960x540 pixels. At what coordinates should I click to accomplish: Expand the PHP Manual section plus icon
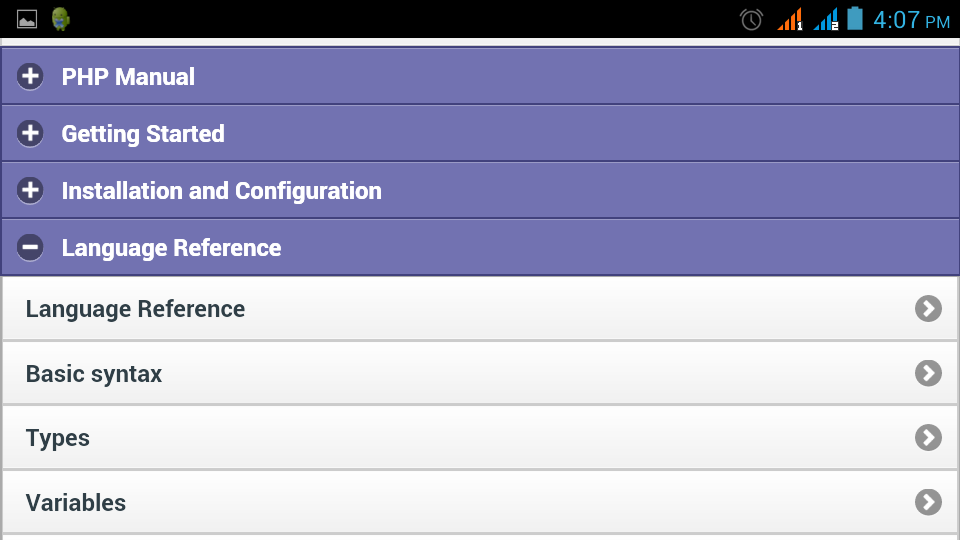[30, 77]
